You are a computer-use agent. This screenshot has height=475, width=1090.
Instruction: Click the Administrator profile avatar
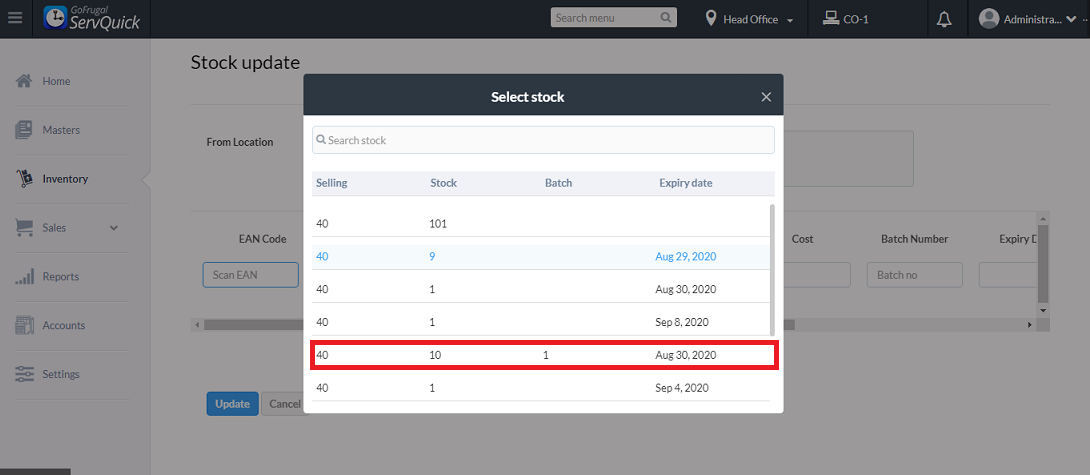(989, 19)
